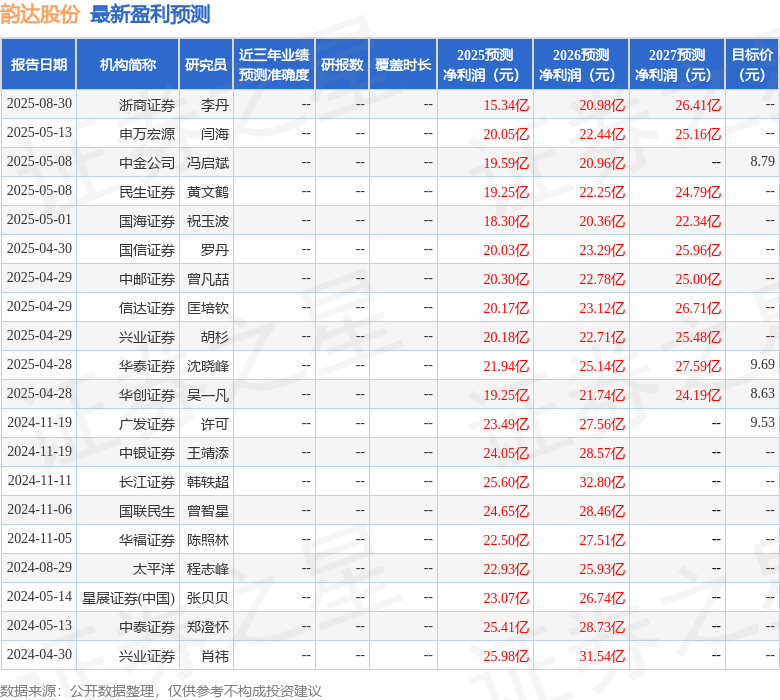Click the 近三年业绩预测准确度 column header
Screen dimensions: 780x700
click(274, 65)
